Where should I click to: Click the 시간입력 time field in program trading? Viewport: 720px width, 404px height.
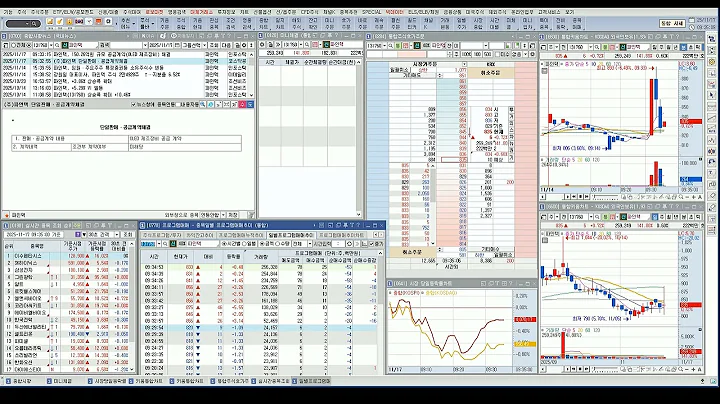click(x=338, y=244)
